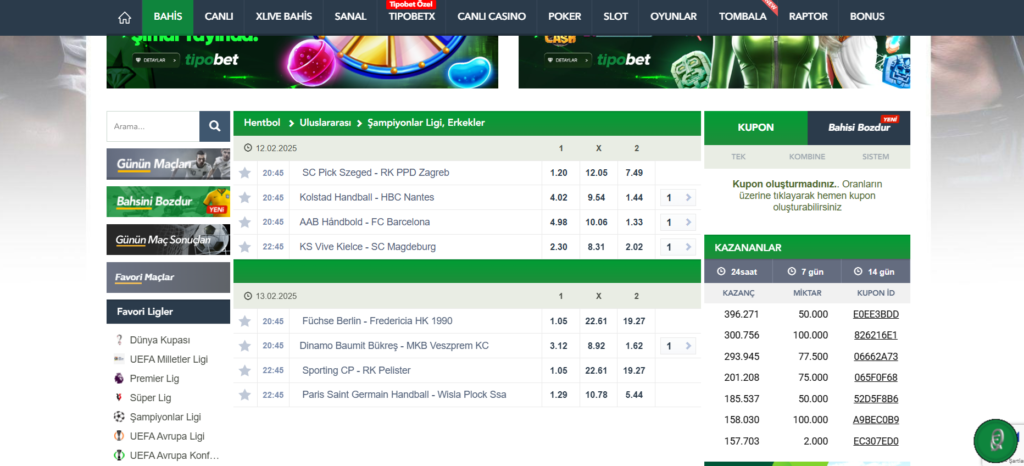
Task: Open coupon ID E0EE3BDD
Action: pyautogui.click(x=876, y=315)
